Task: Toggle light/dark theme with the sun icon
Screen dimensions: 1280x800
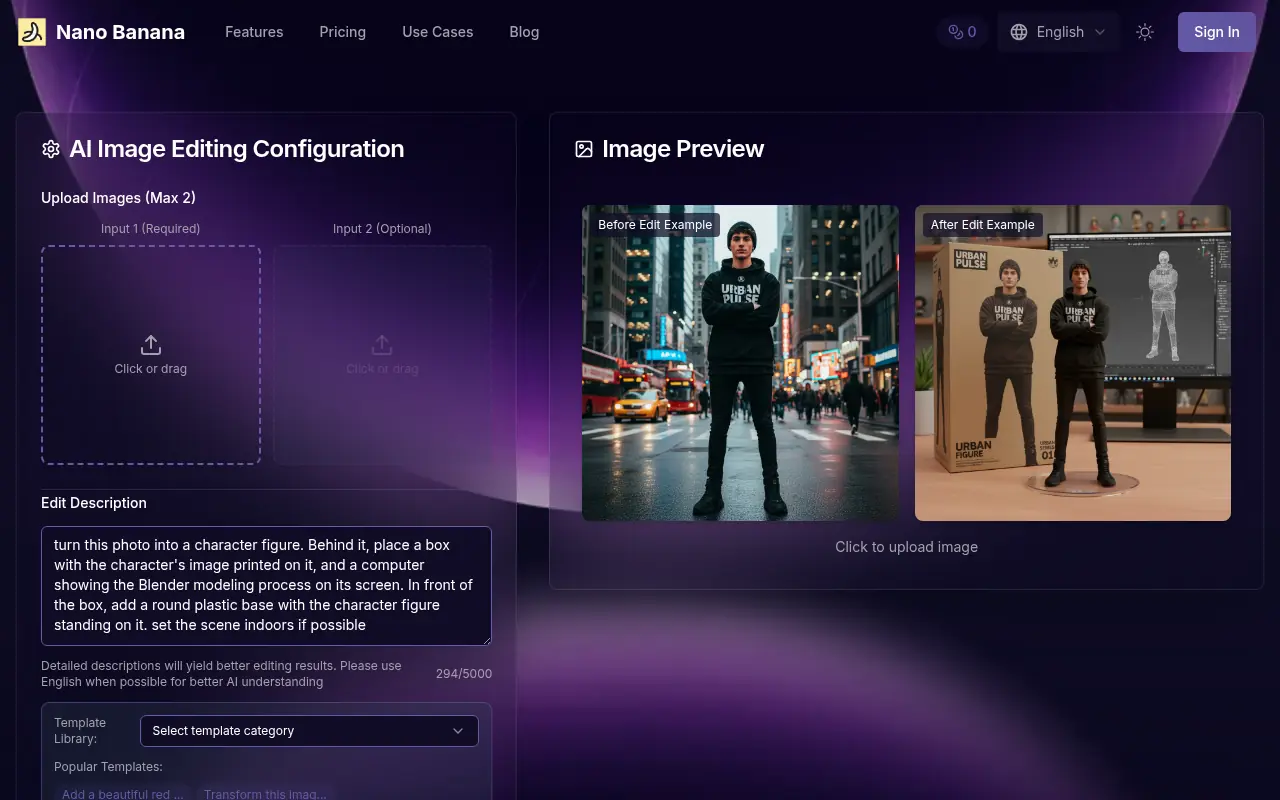Action: pos(1145,32)
